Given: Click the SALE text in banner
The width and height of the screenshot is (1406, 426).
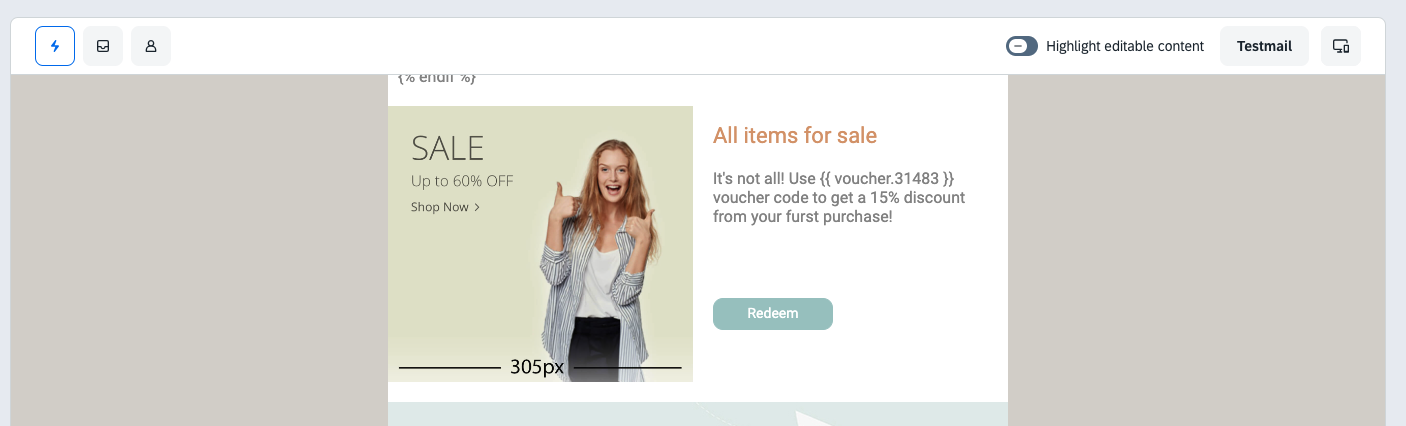Looking at the screenshot, I should tap(447, 148).
